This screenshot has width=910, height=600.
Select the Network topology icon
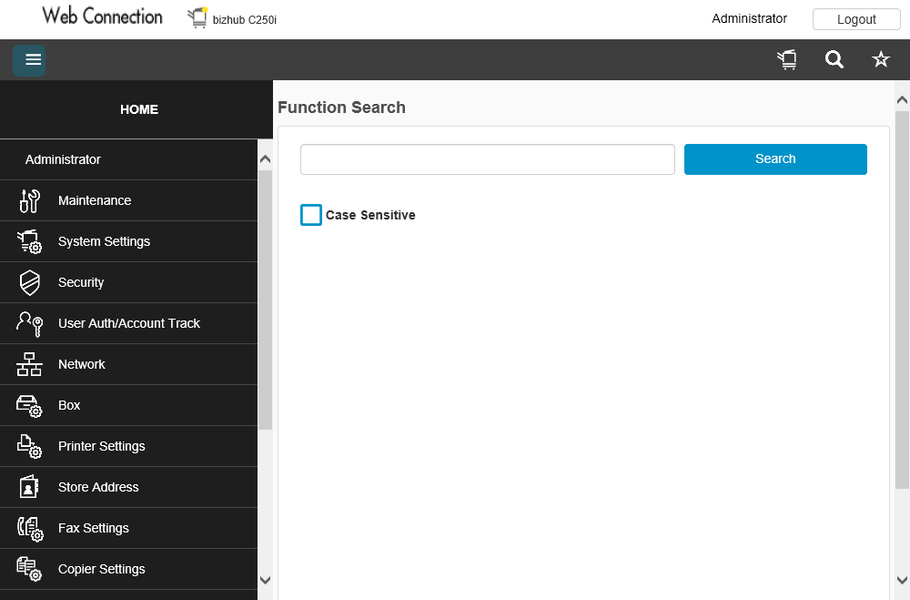pos(30,365)
